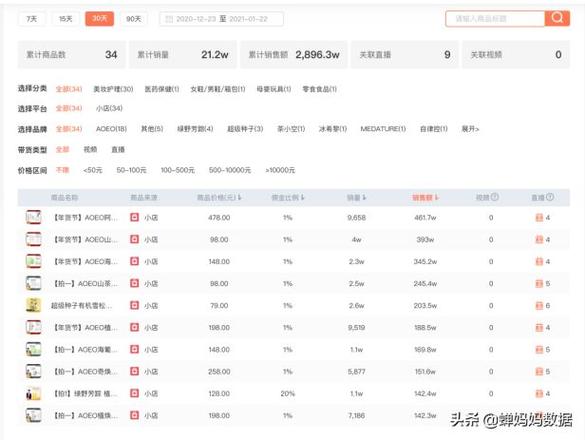Screen dimensions: 585x440
Task: Filter brand 绿野芳踪(4)
Action: click(195, 129)
